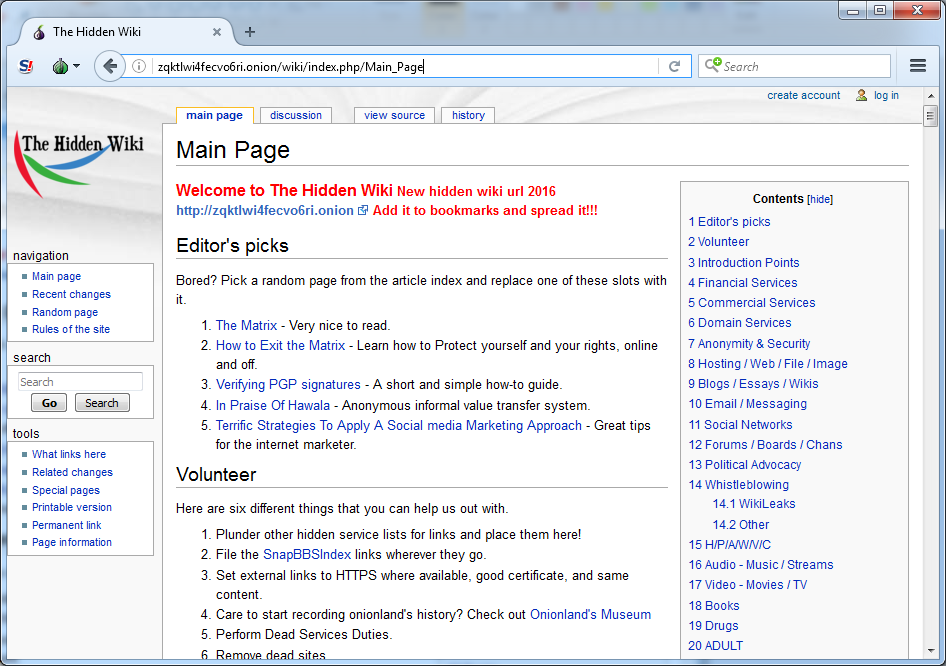
Task: Jump to 18 Books
Action: click(714, 606)
